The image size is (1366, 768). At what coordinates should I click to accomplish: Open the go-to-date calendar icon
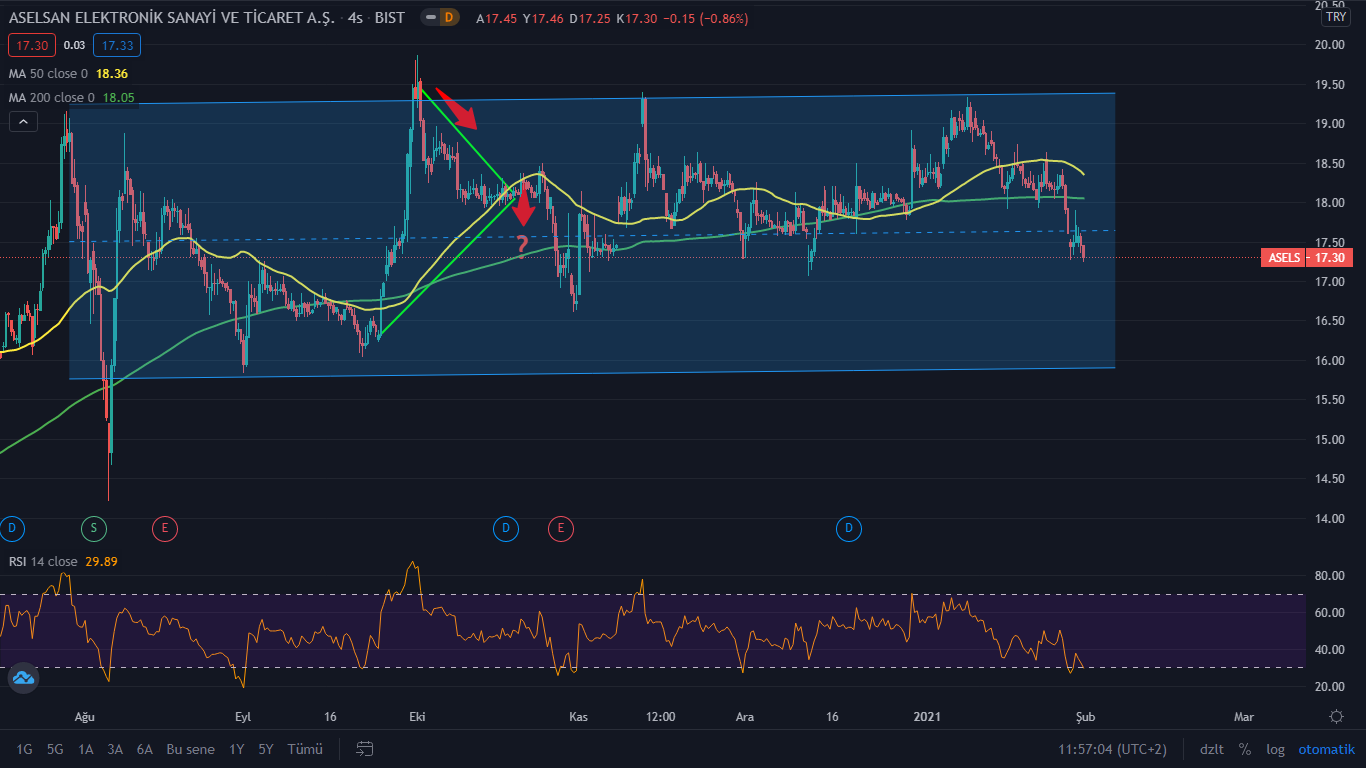tap(365, 749)
